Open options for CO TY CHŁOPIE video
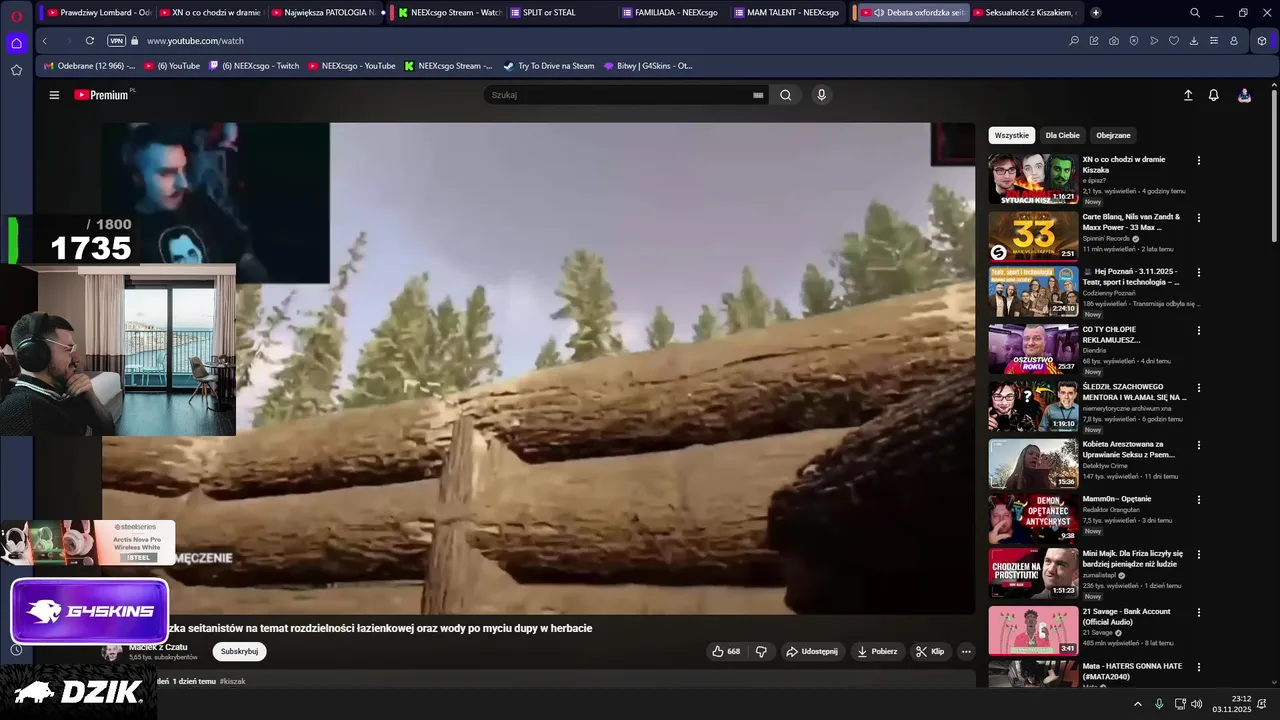Screen dimensions: 1280x720 1198,330
